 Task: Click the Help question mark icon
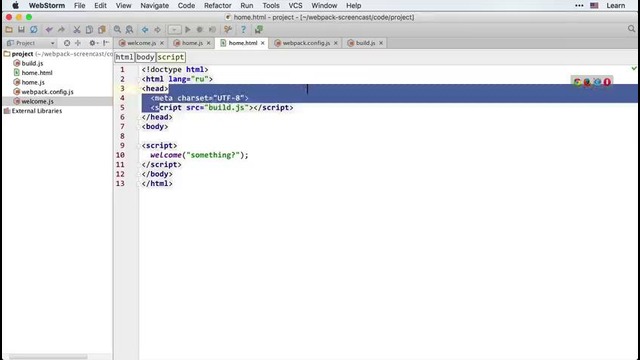tap(243, 29)
